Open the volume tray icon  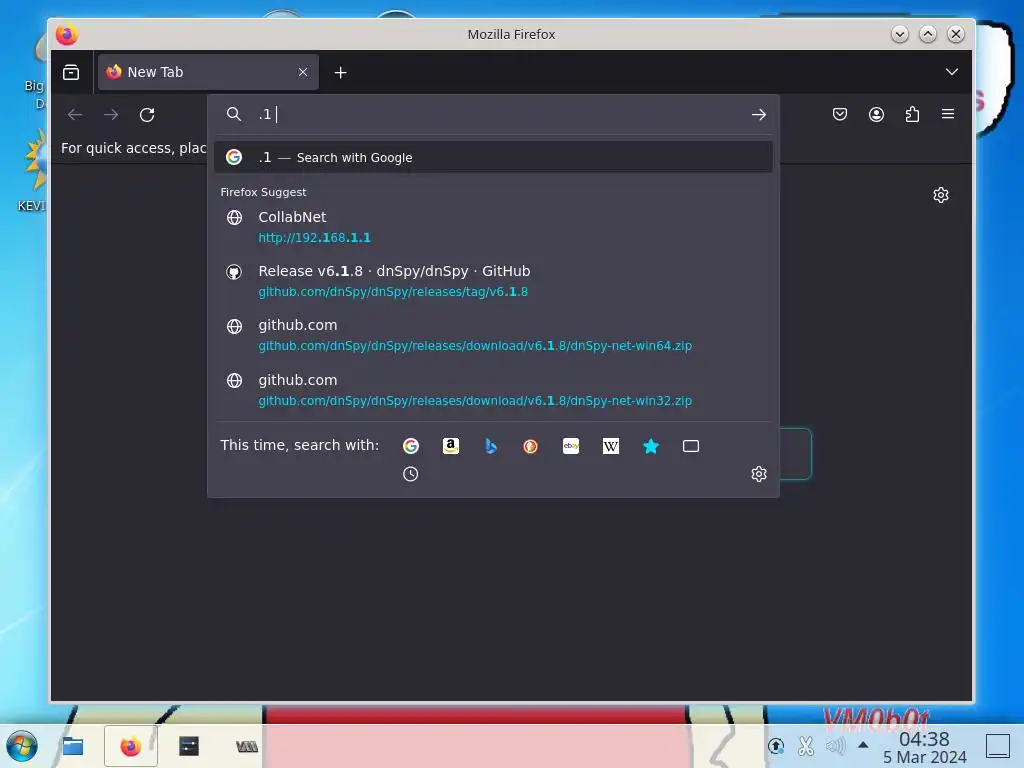click(x=835, y=745)
